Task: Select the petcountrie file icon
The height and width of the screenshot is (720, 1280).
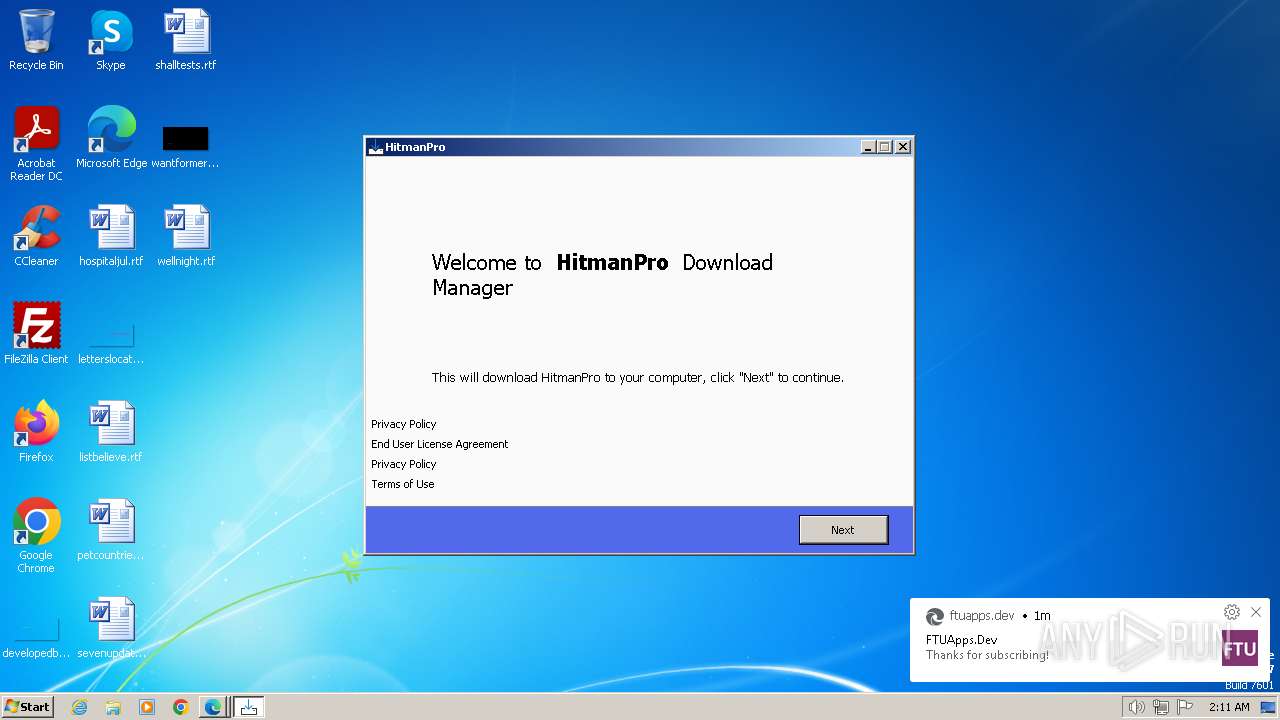Action: coord(111,530)
